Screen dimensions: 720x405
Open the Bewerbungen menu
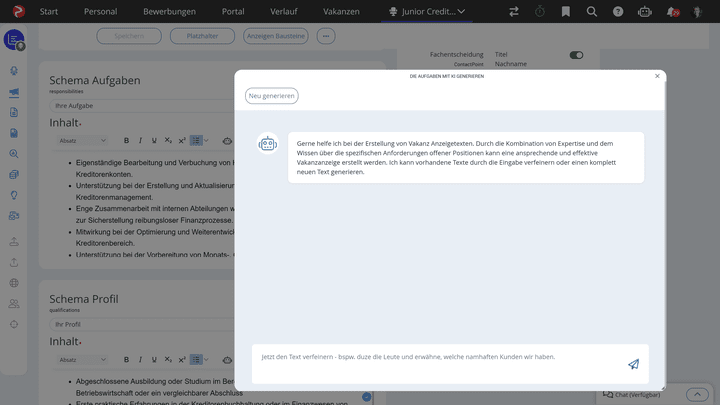(x=169, y=12)
